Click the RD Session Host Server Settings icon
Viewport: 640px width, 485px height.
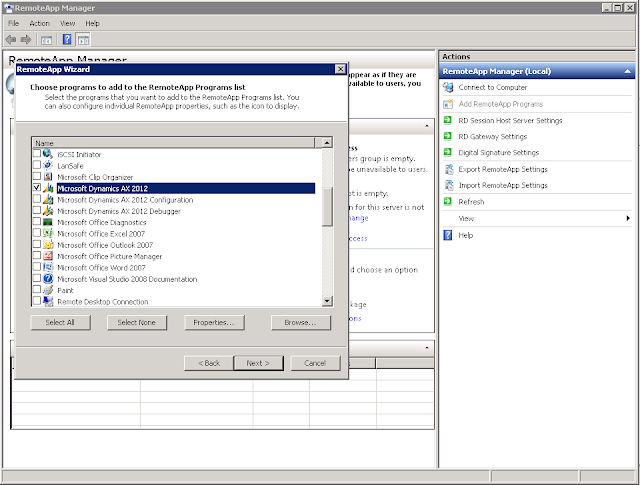point(448,120)
